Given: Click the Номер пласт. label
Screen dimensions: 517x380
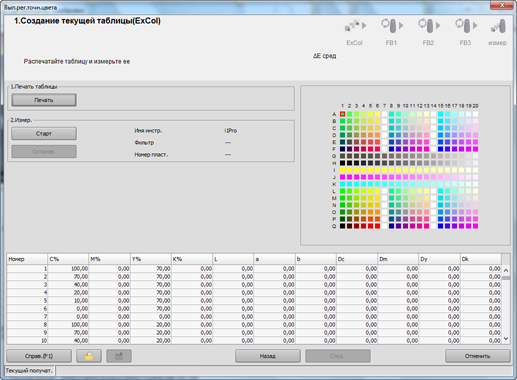Looking at the screenshot, I should coord(151,155).
